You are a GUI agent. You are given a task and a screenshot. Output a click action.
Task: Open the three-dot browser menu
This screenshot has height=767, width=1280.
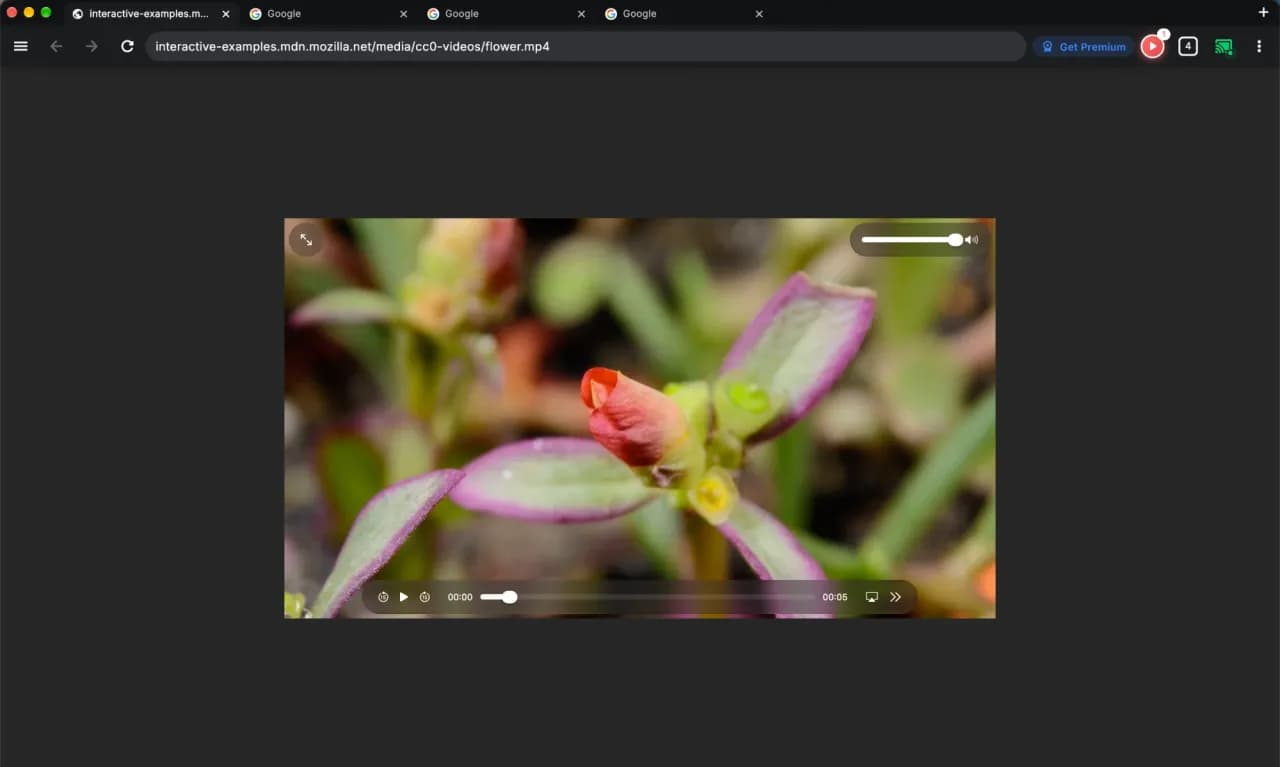pos(1259,46)
